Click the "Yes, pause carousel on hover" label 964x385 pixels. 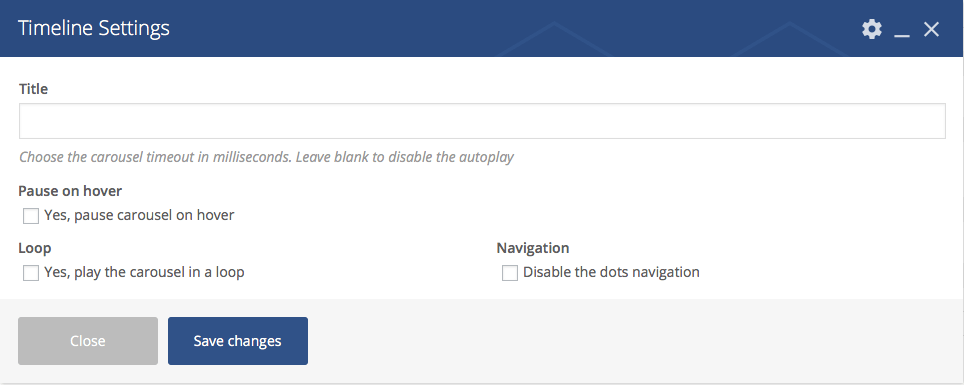(x=139, y=215)
